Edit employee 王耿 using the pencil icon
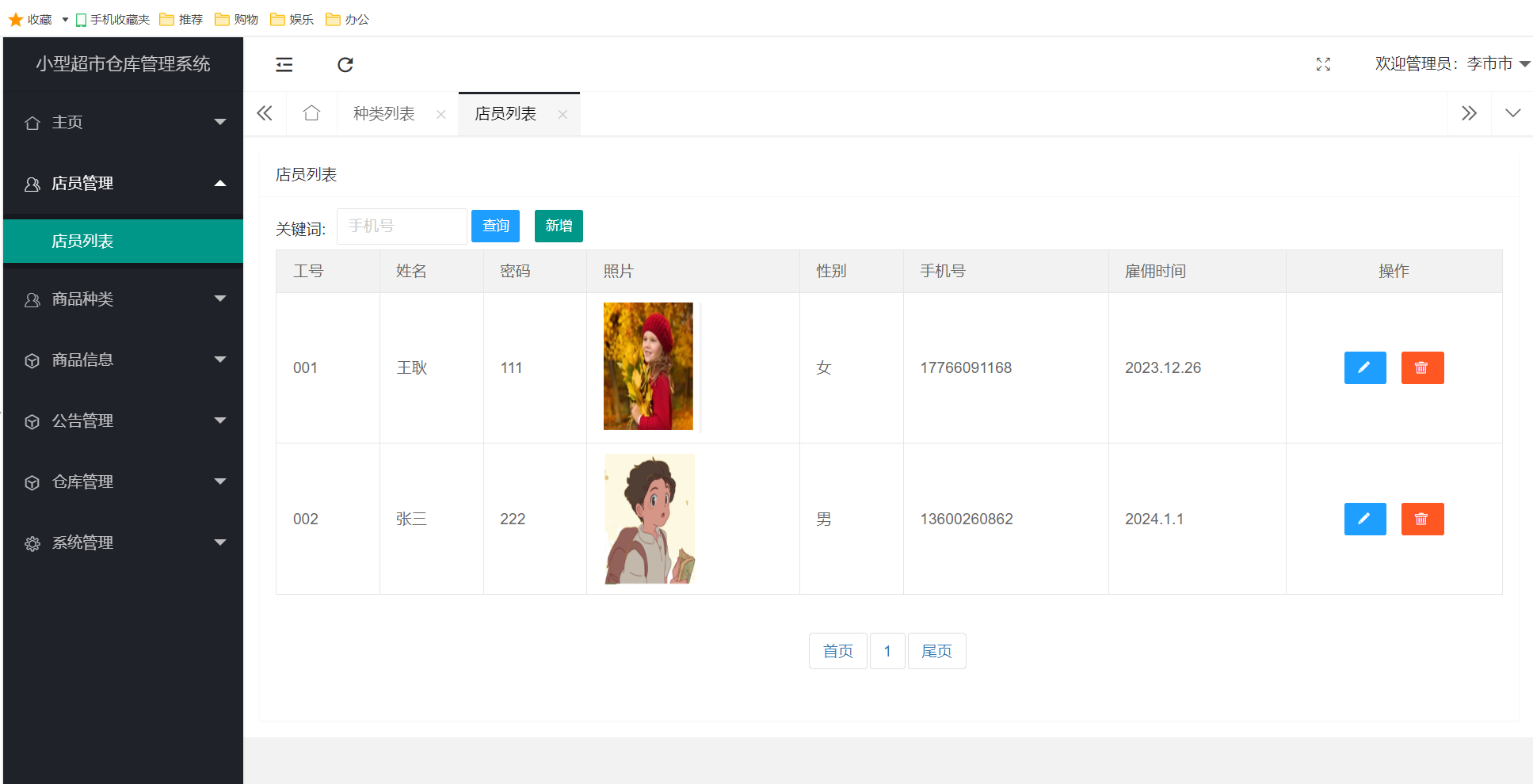1533x784 pixels. click(x=1364, y=367)
